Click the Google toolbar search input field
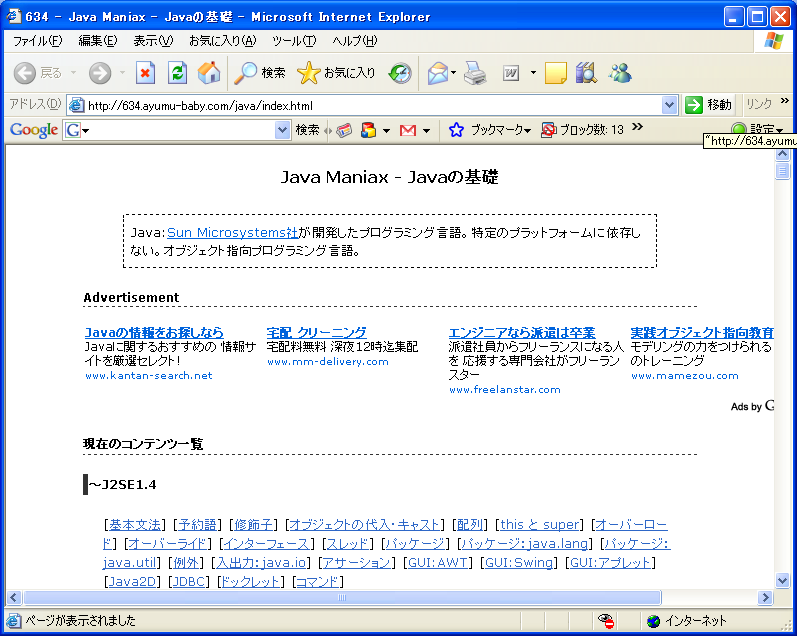The height and width of the screenshot is (636, 797). tap(182, 130)
